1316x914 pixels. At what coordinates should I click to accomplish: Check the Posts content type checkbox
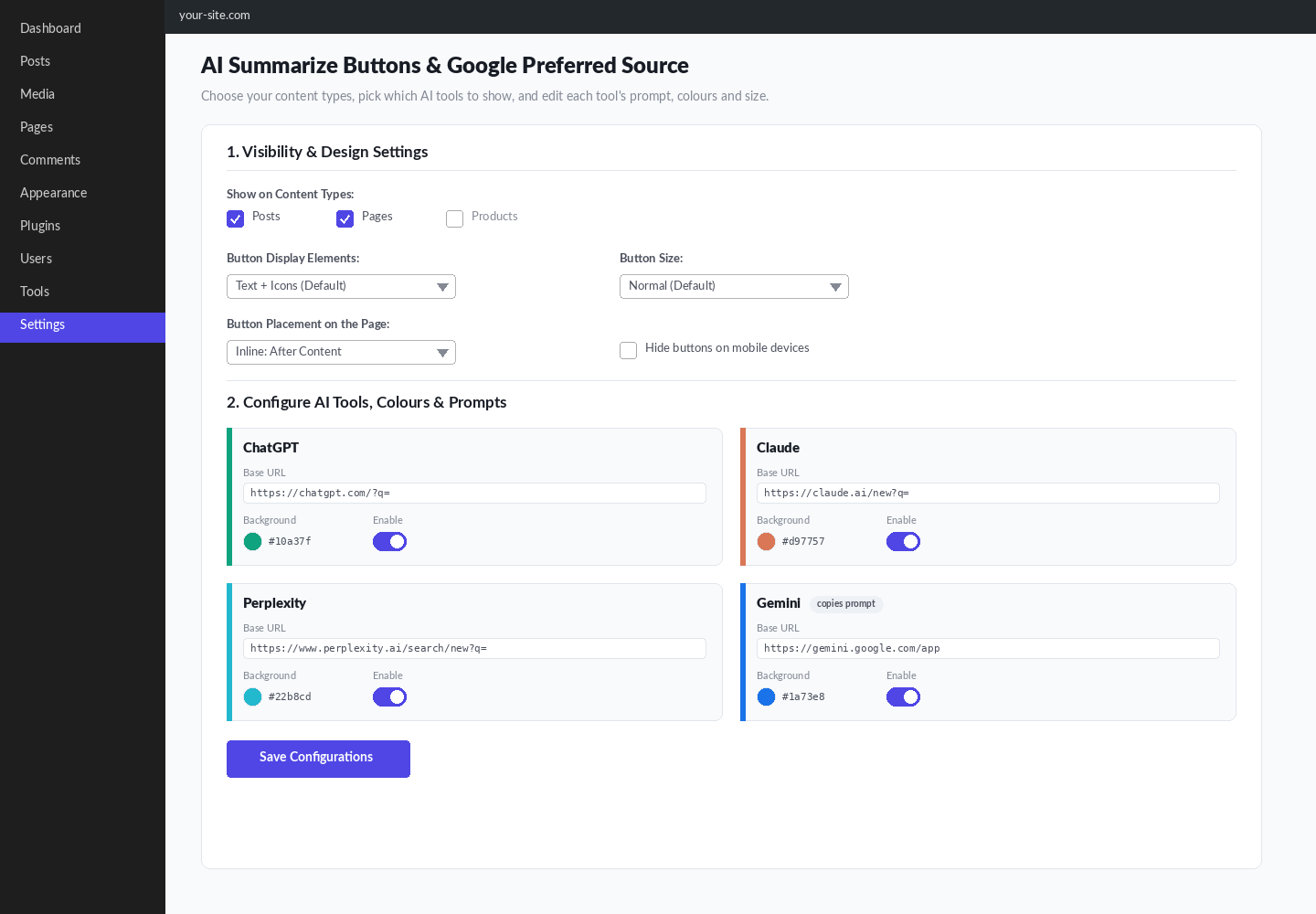click(236, 218)
